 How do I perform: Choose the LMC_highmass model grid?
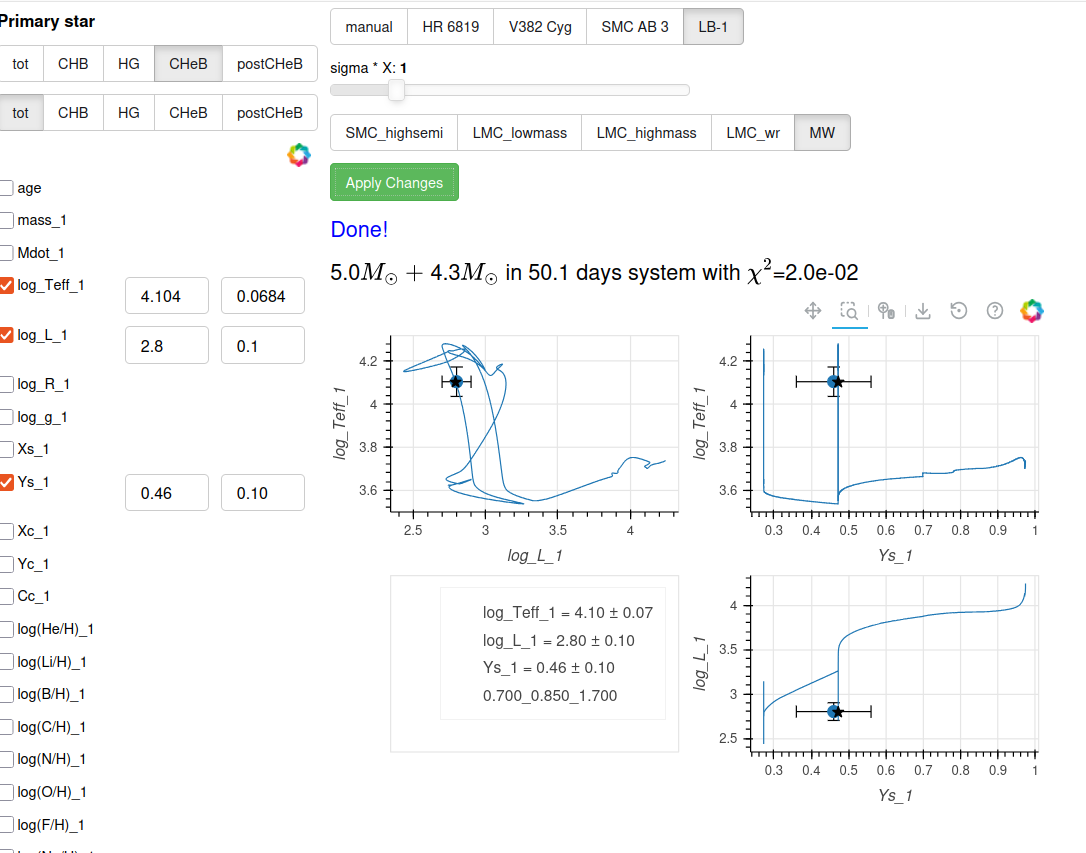coord(646,133)
